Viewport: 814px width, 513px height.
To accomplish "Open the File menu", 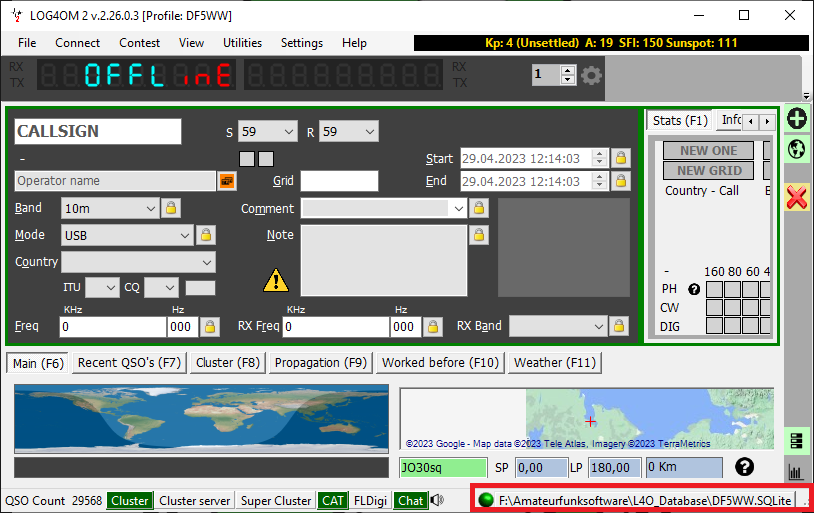I will (27, 43).
